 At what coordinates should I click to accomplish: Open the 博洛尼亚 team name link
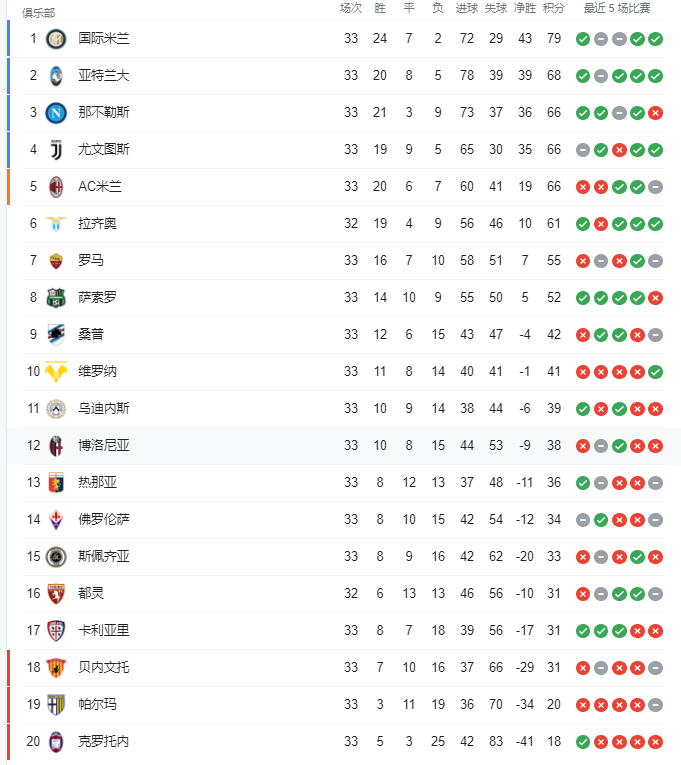coord(104,445)
